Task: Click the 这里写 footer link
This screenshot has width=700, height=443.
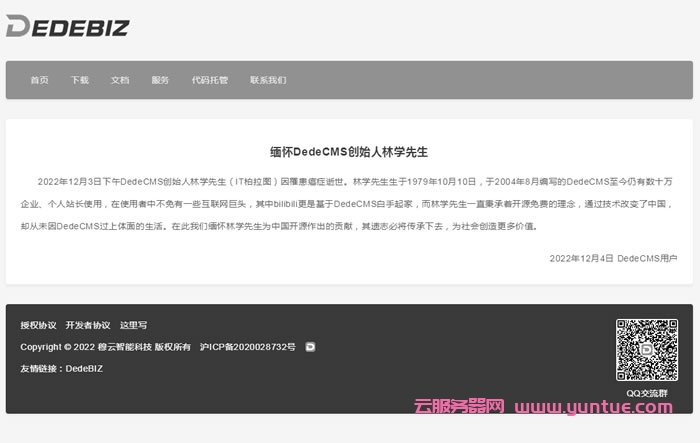Action: tap(133, 325)
